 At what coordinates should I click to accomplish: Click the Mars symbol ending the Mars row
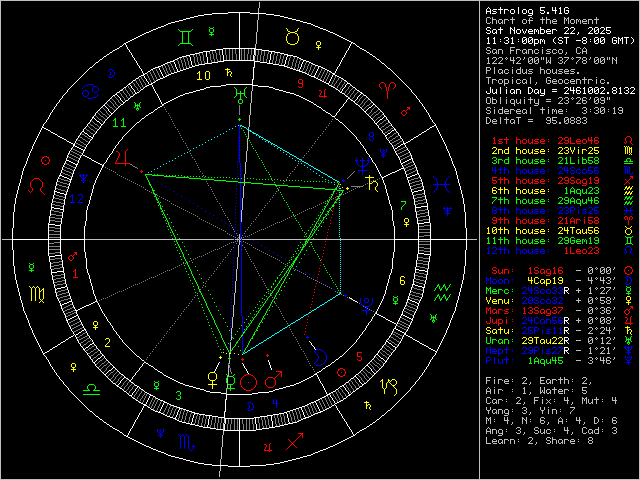(x=629, y=311)
